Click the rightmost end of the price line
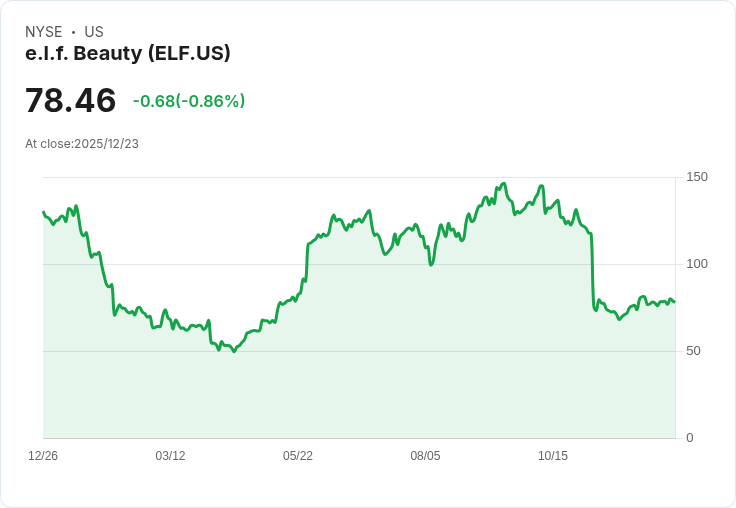The width and height of the screenshot is (736, 508). coord(675,301)
